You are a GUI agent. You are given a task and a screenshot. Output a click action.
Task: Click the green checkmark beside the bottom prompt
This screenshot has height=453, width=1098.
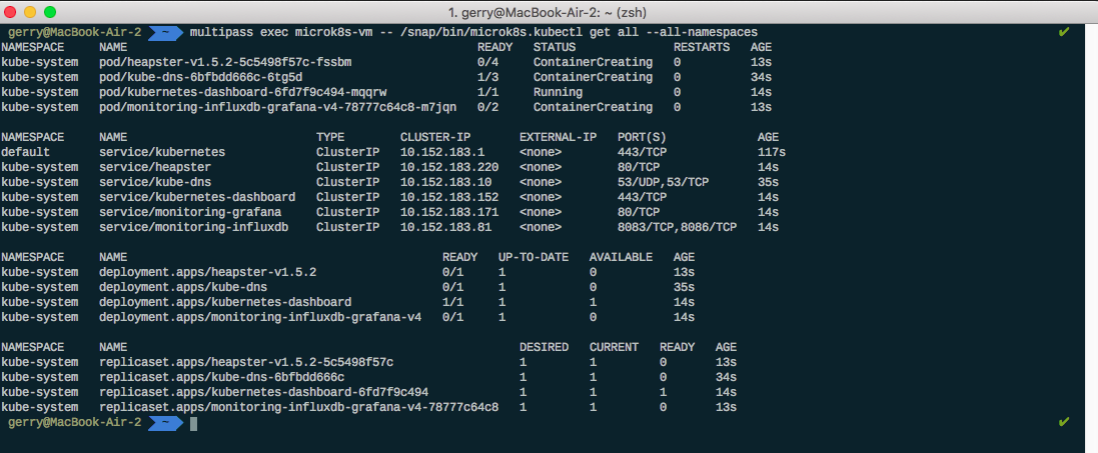point(1063,423)
